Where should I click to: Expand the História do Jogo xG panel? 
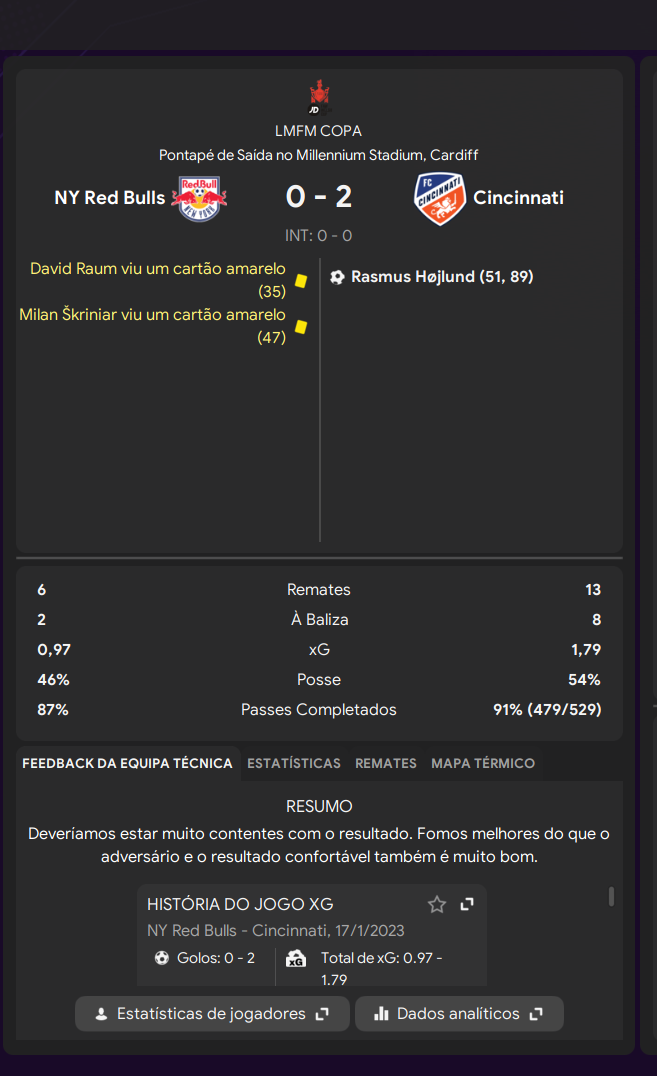467,904
